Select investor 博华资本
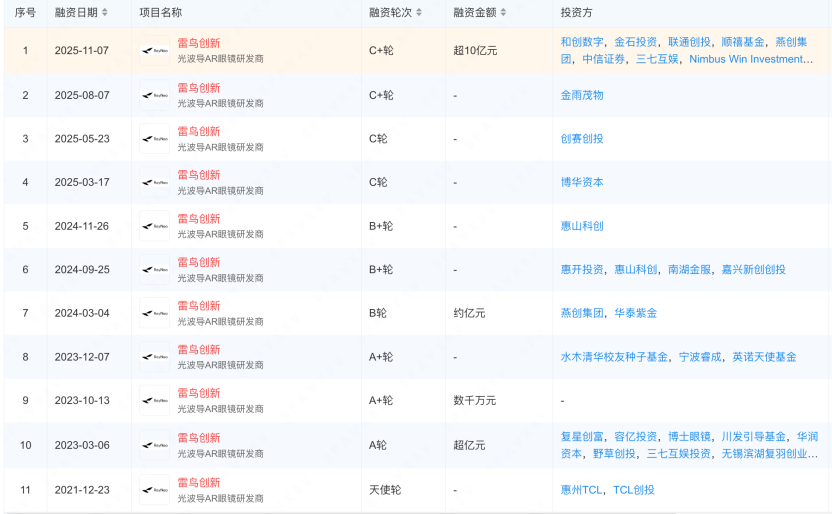832x514 pixels. pyautogui.click(x=582, y=182)
